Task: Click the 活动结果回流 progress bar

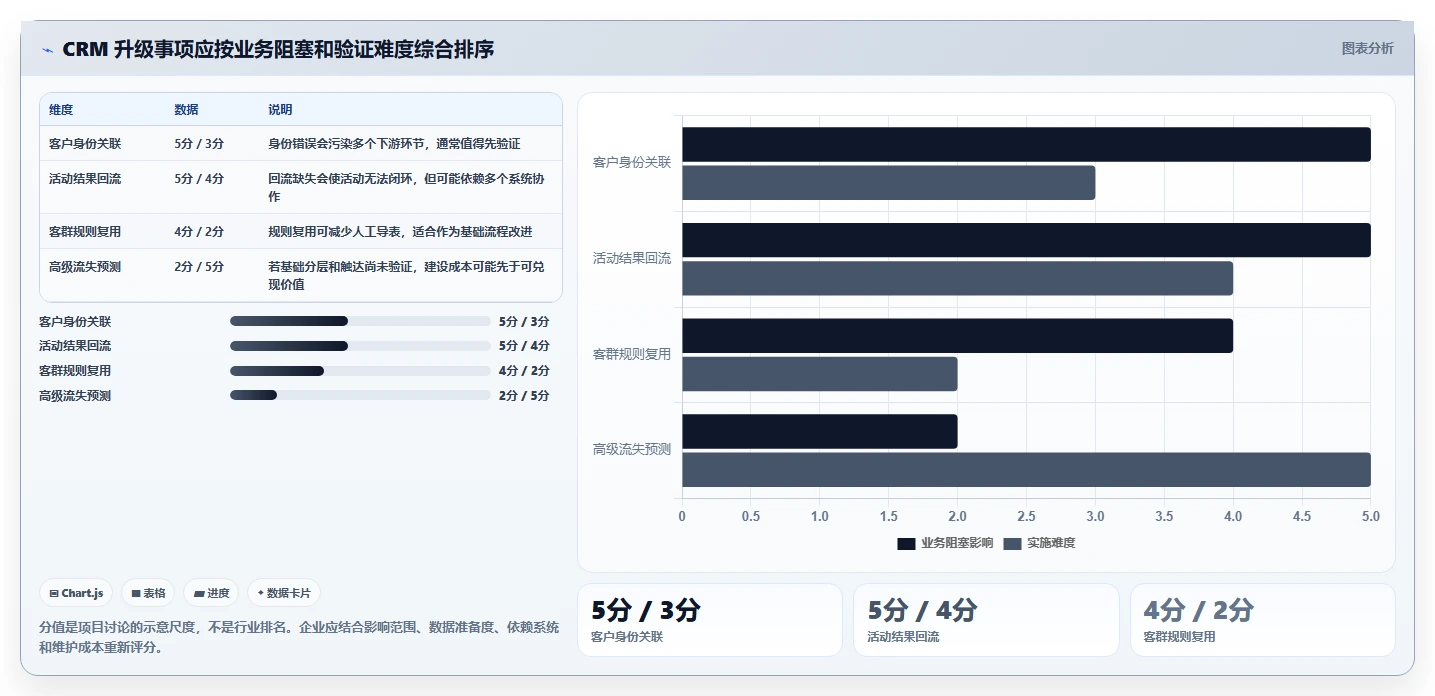Action: [x=360, y=346]
